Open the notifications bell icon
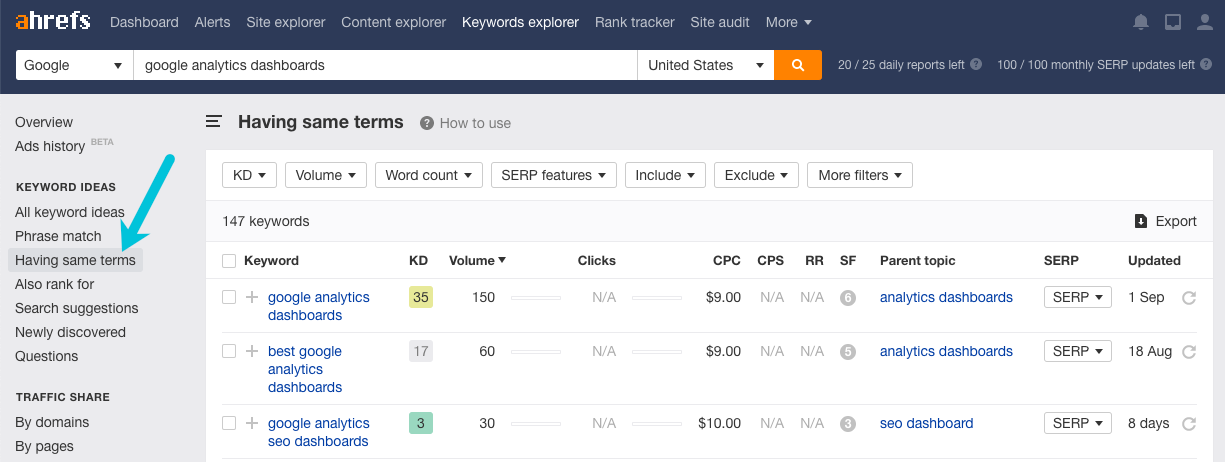 pyautogui.click(x=1141, y=22)
